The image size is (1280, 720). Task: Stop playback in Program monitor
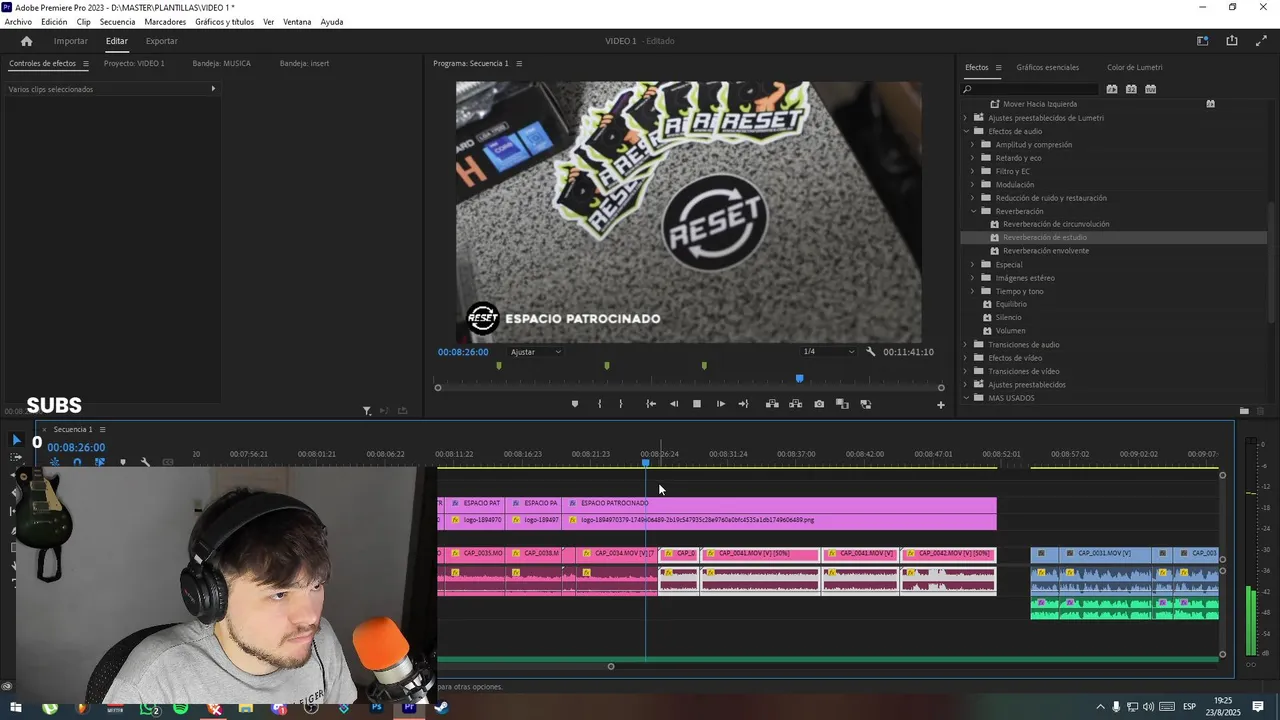(697, 404)
